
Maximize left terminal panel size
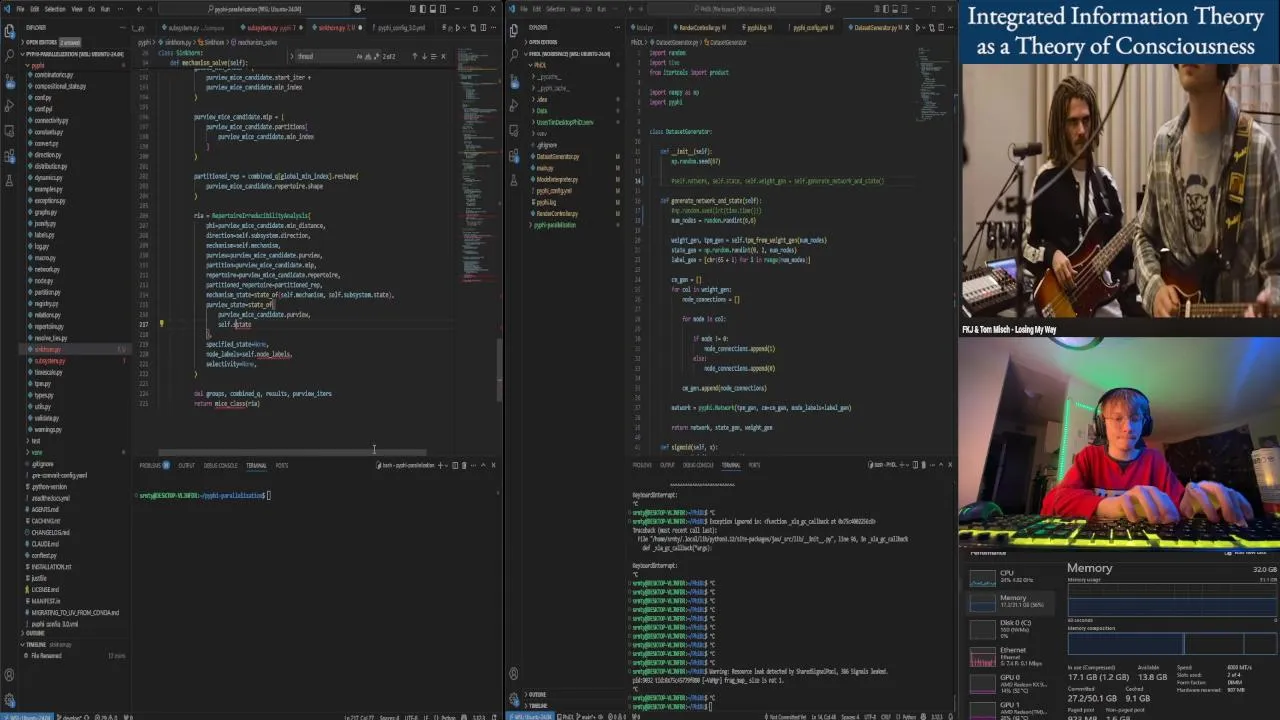[x=483, y=465]
